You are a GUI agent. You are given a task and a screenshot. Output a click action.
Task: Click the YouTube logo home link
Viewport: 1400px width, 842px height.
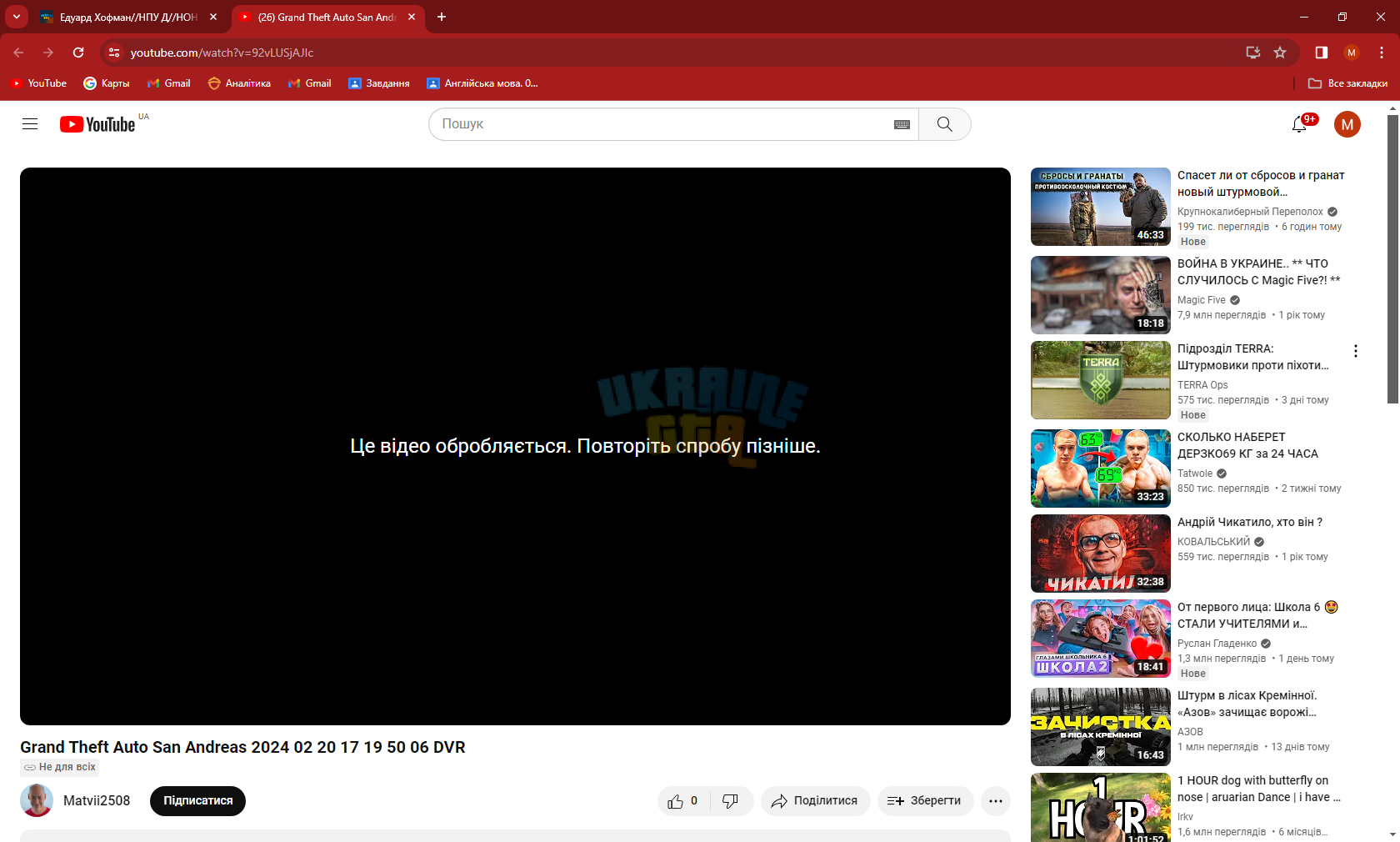(97, 124)
